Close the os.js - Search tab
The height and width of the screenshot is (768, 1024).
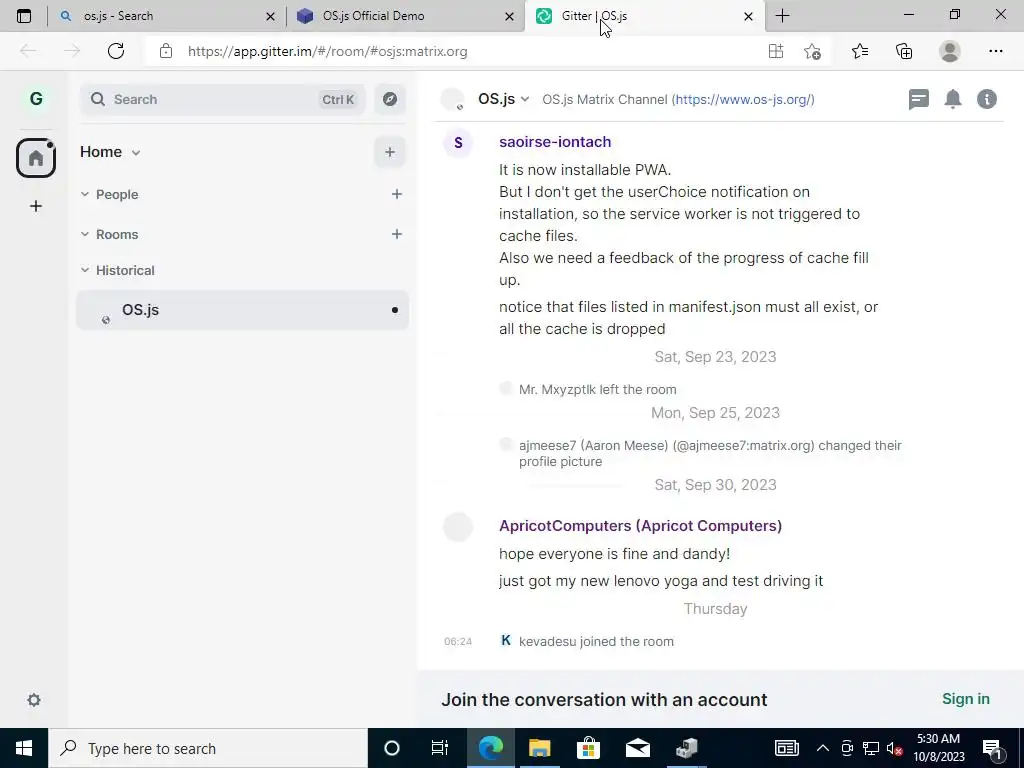[x=270, y=16]
